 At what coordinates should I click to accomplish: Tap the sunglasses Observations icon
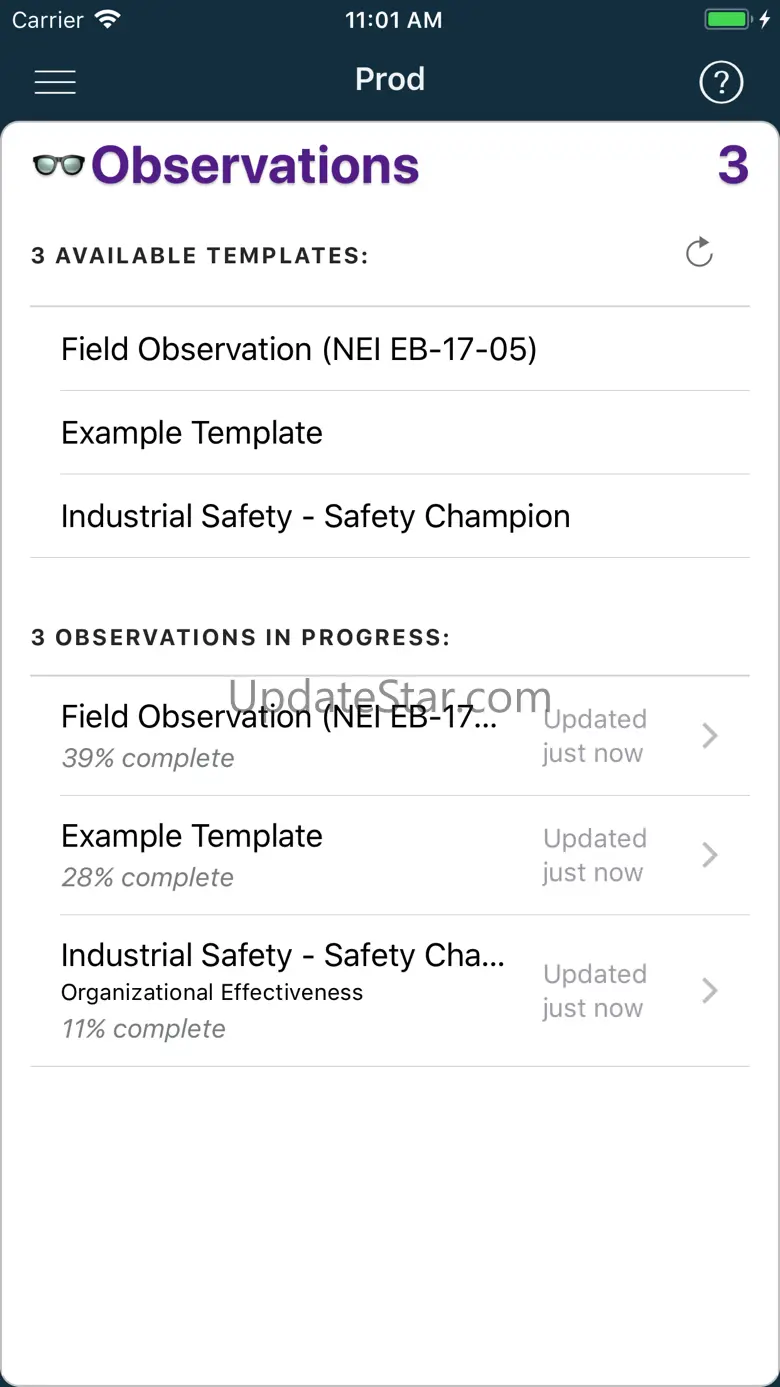click(58, 165)
